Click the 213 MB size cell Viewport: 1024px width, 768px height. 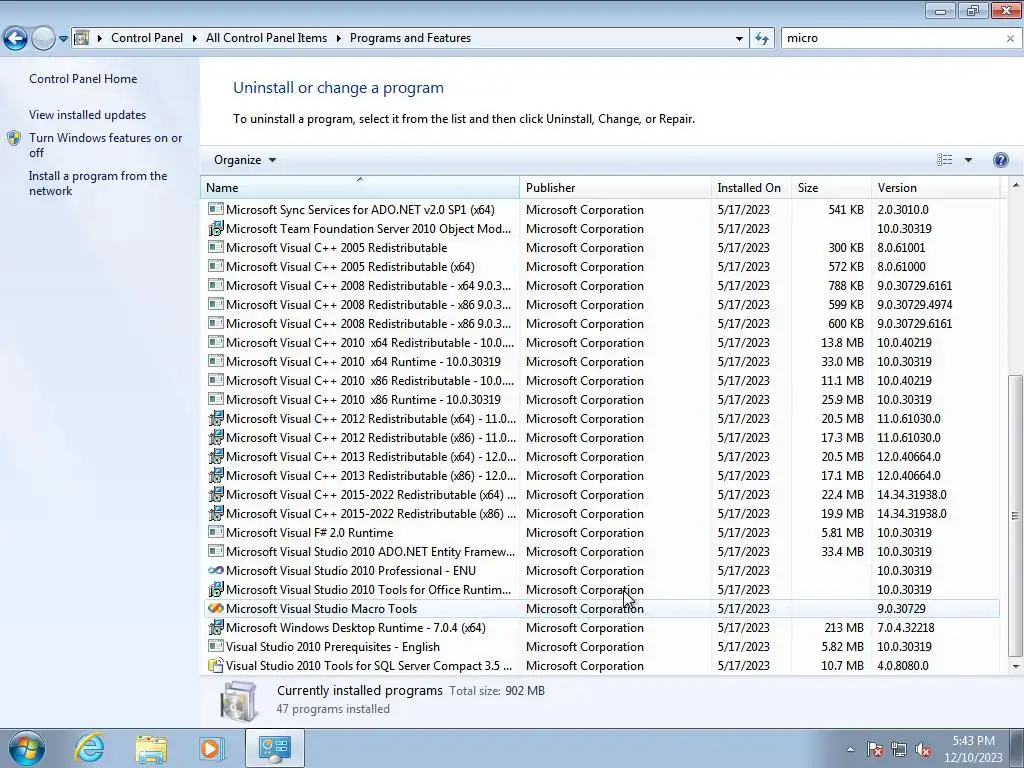(844, 628)
